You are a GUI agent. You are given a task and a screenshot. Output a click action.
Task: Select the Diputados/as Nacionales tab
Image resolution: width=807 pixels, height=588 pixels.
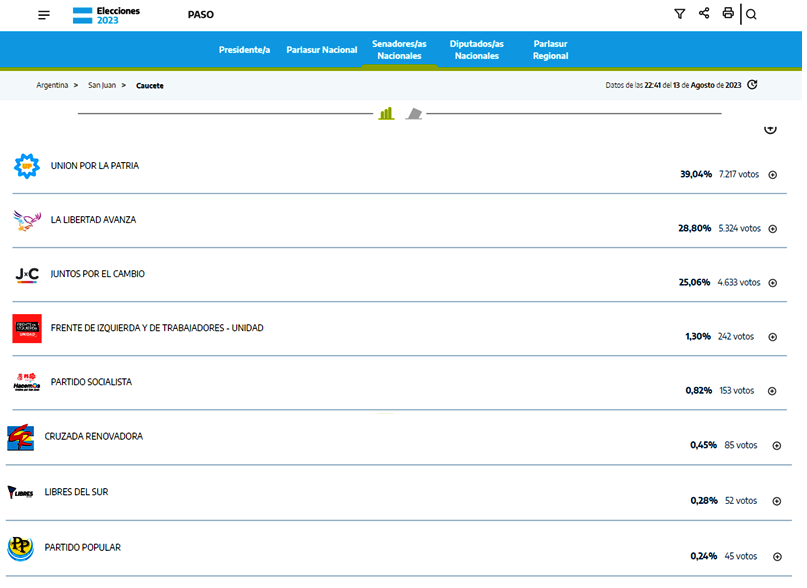(477, 50)
